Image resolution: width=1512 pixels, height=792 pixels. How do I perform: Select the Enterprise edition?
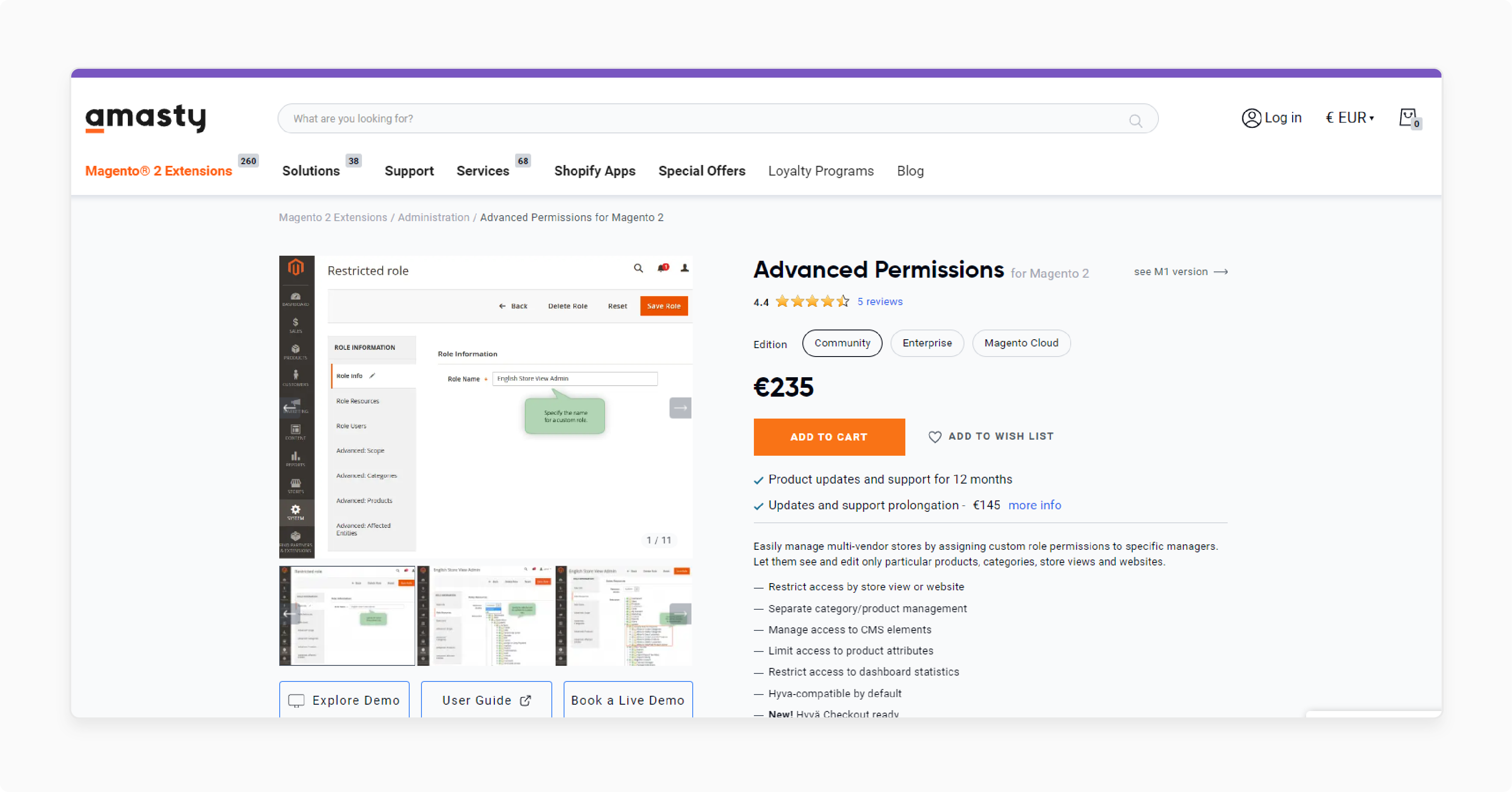(927, 343)
